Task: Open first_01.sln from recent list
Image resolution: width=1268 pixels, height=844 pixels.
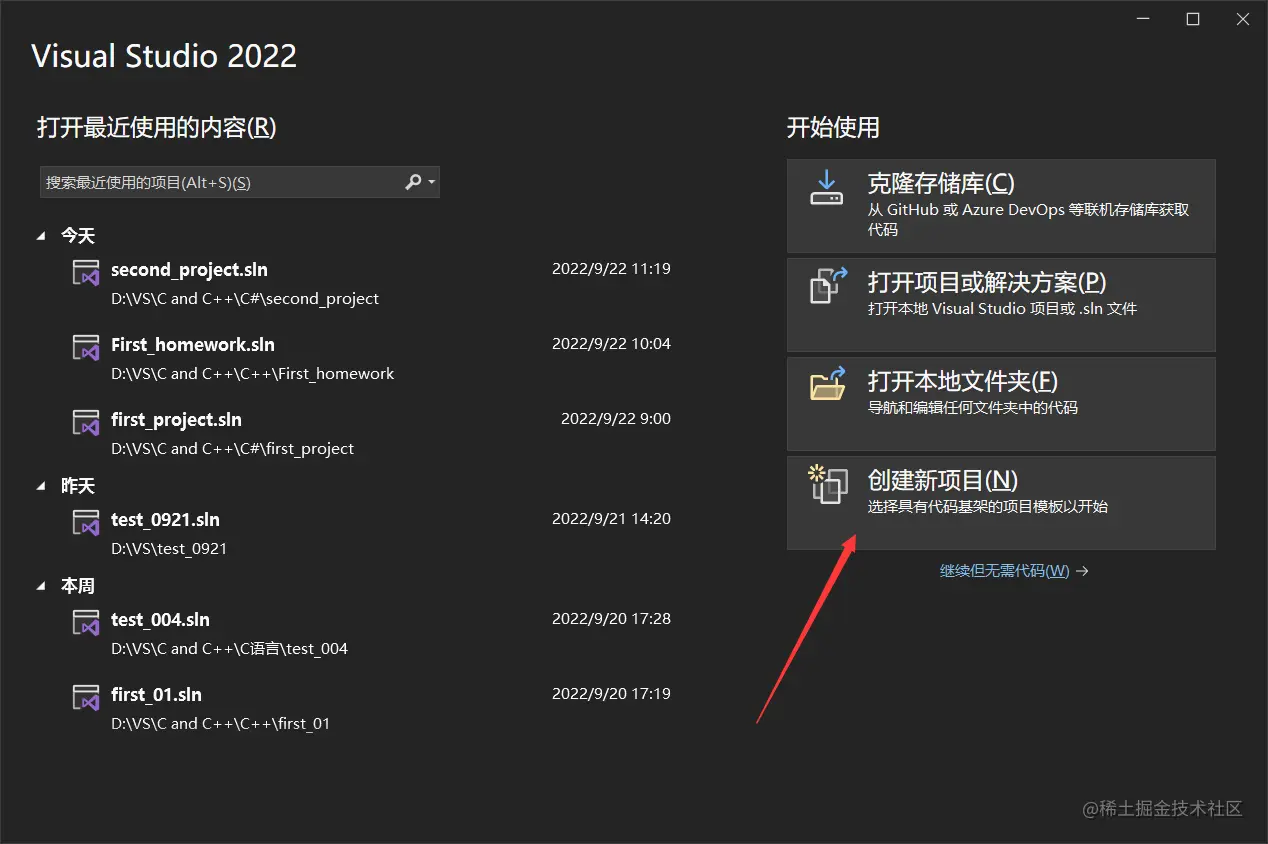Action: tap(156, 695)
